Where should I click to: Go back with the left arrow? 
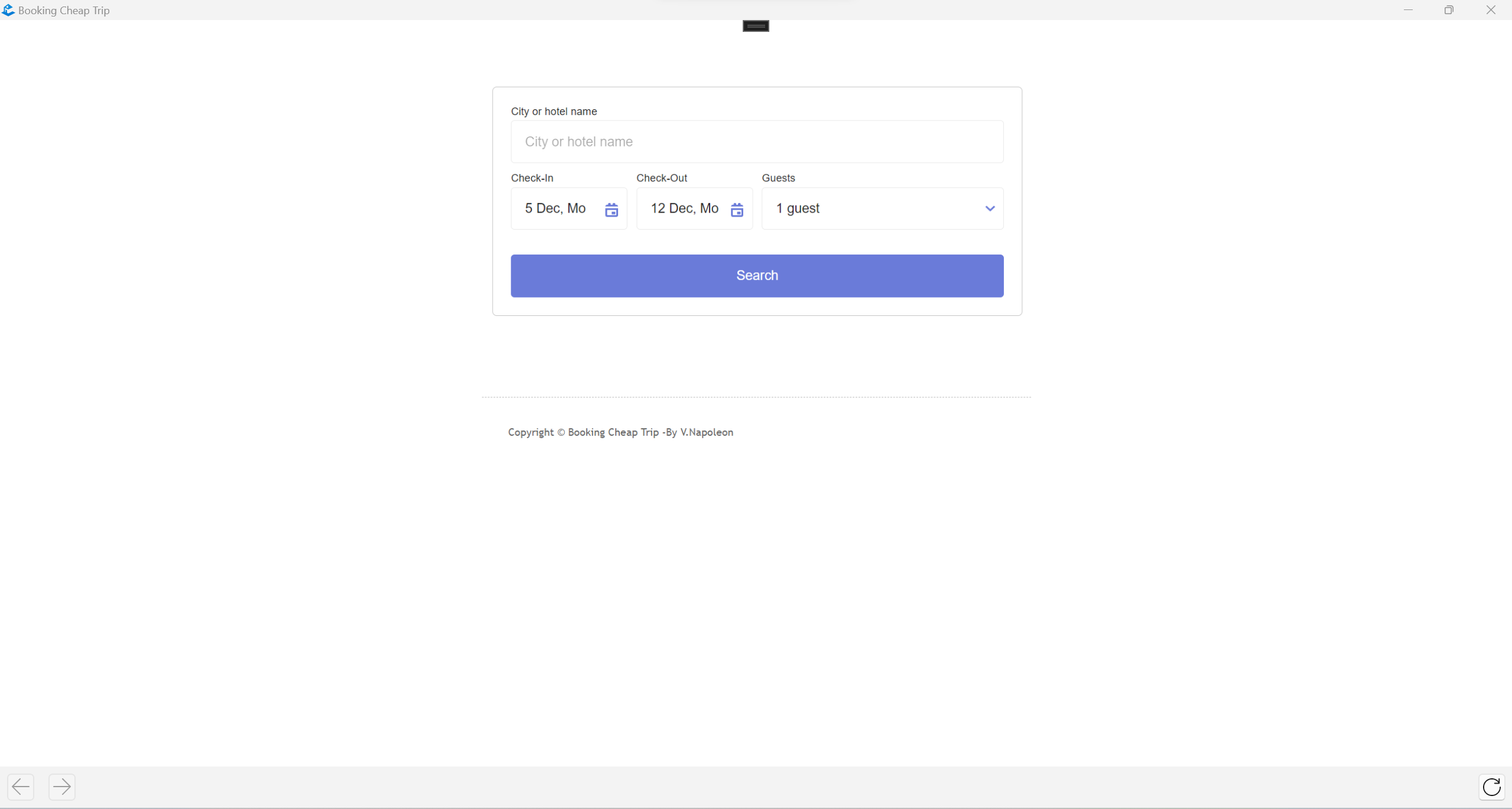point(21,787)
